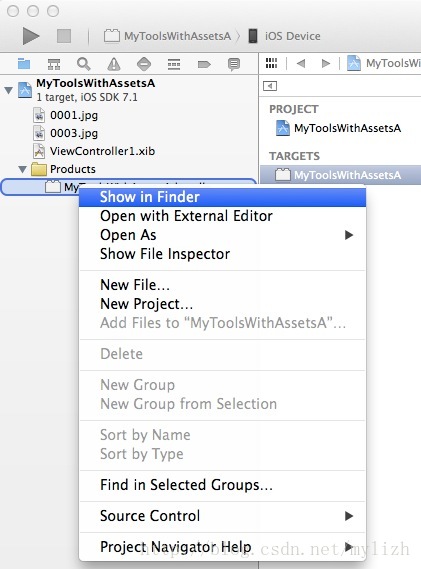This screenshot has height=569, width=421.
Task: Open the Debug navigator icon
Action: (174, 64)
